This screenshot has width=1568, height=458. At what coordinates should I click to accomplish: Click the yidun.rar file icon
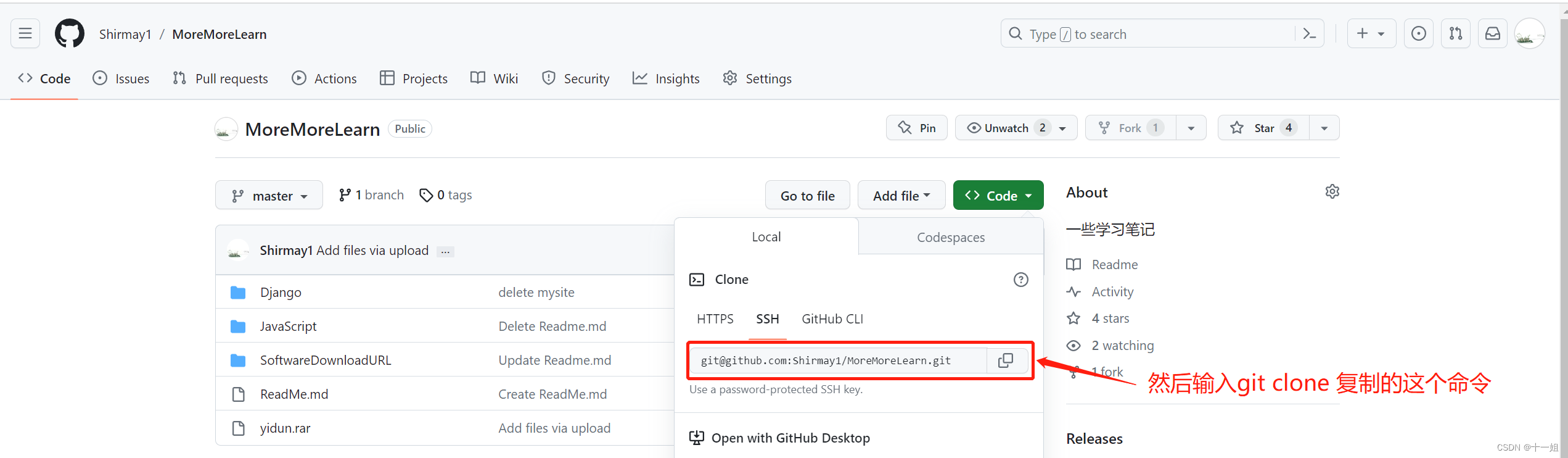[x=238, y=428]
